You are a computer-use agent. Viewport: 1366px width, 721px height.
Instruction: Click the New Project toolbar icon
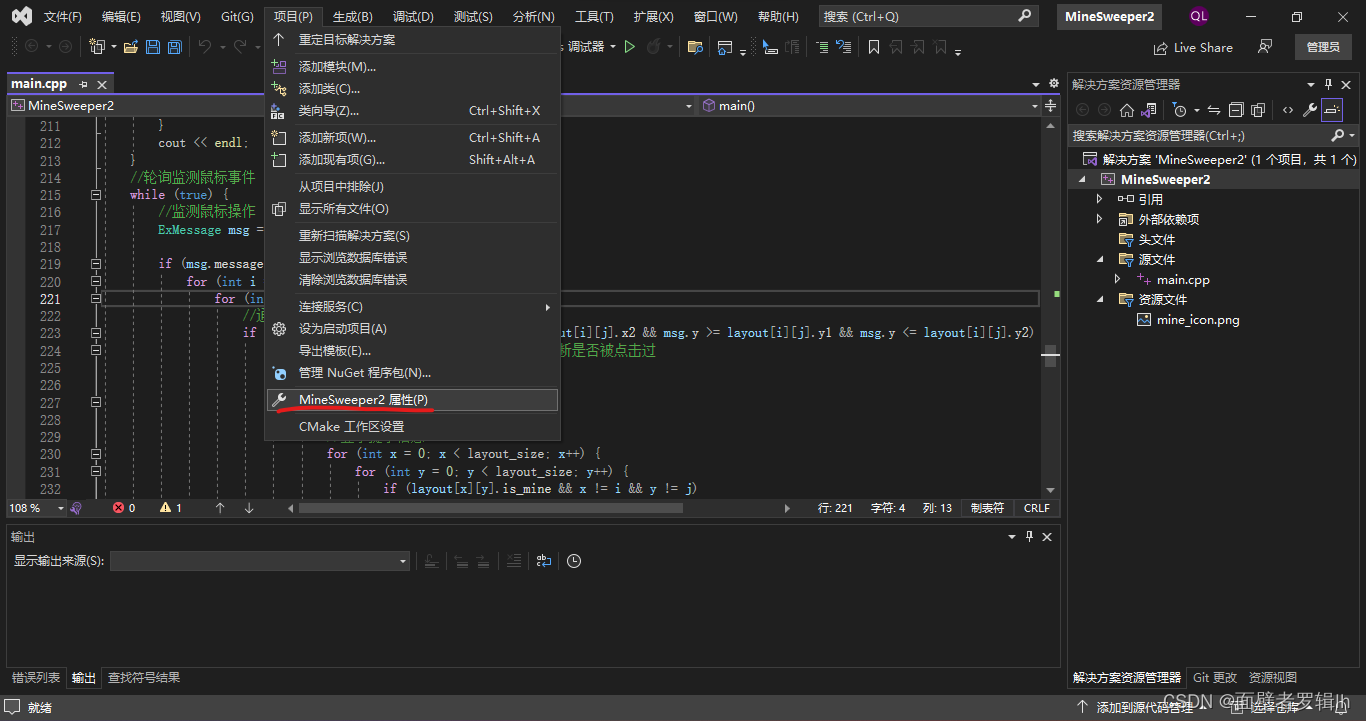click(97, 47)
